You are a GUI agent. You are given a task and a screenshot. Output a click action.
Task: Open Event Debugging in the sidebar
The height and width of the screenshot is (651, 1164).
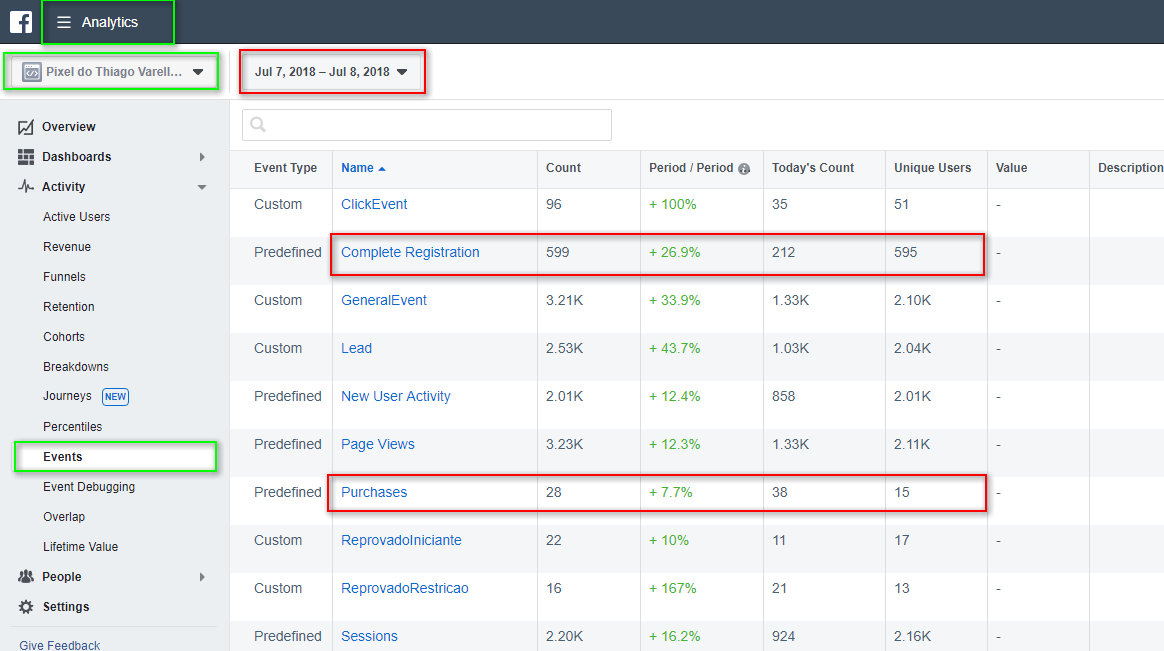(x=89, y=487)
